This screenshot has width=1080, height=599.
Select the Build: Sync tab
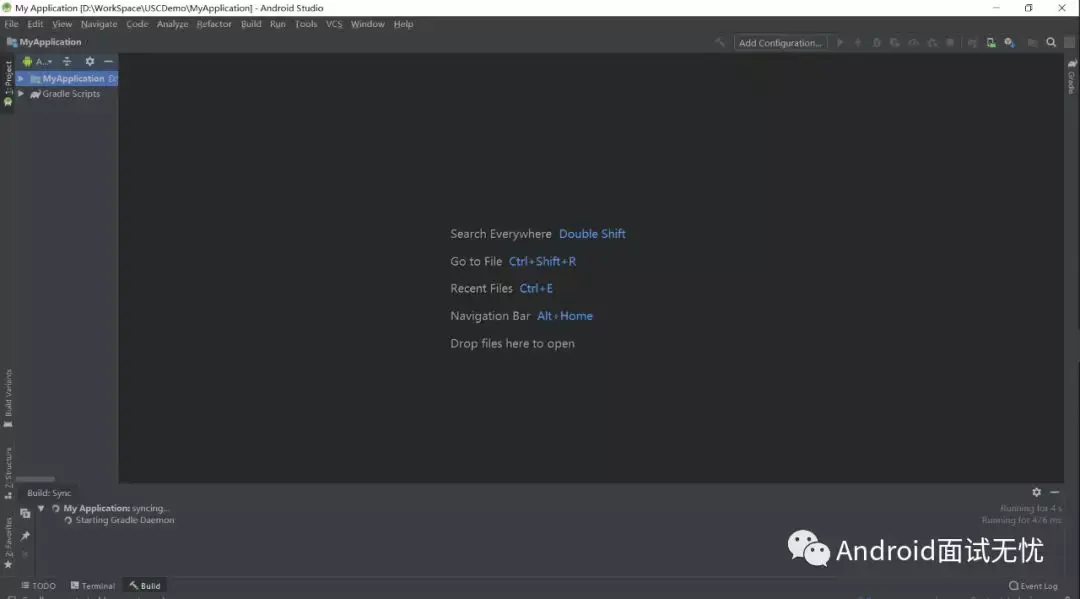[x=49, y=493]
